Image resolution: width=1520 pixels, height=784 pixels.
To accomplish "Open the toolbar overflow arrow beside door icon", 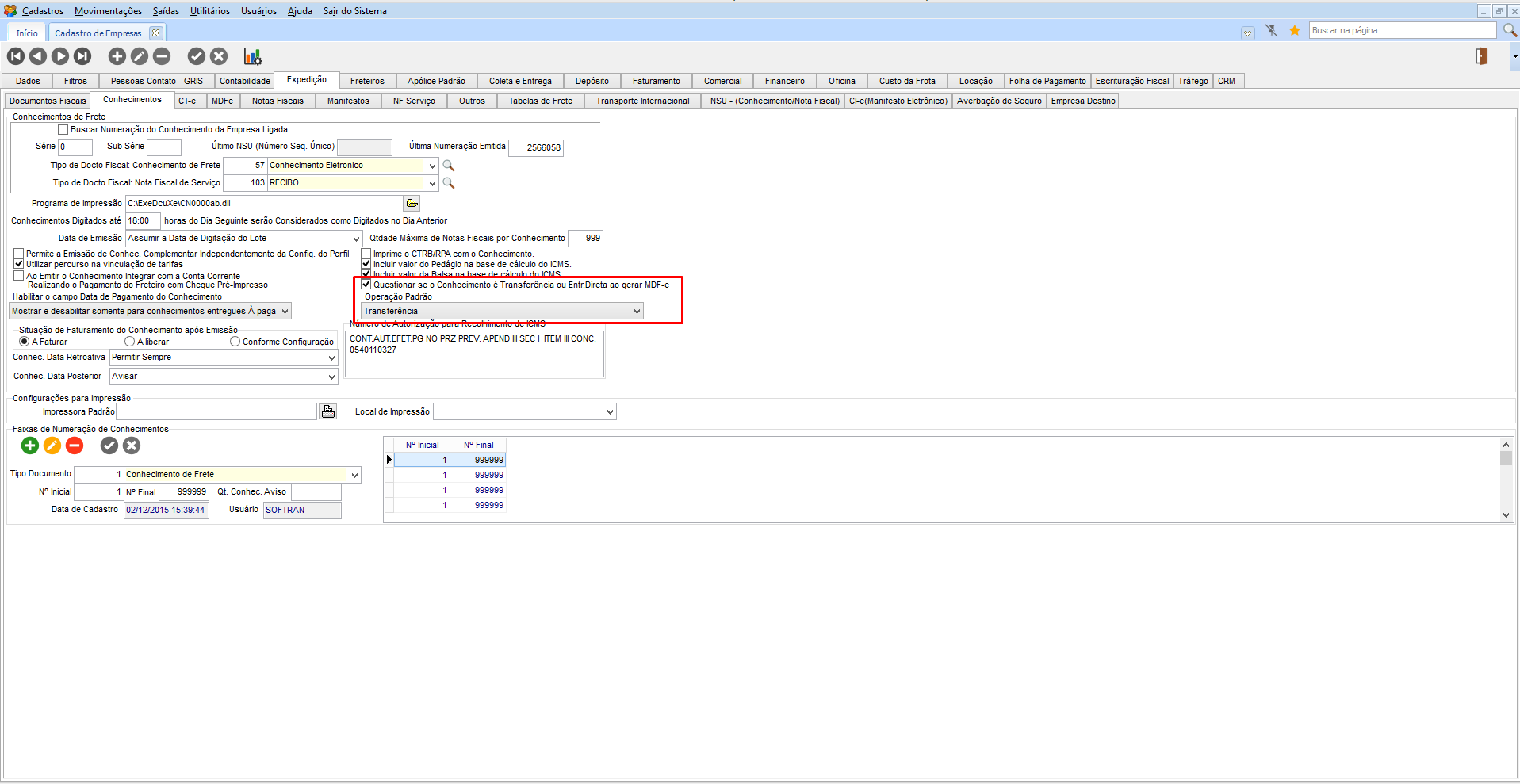I will pos(1514,56).
